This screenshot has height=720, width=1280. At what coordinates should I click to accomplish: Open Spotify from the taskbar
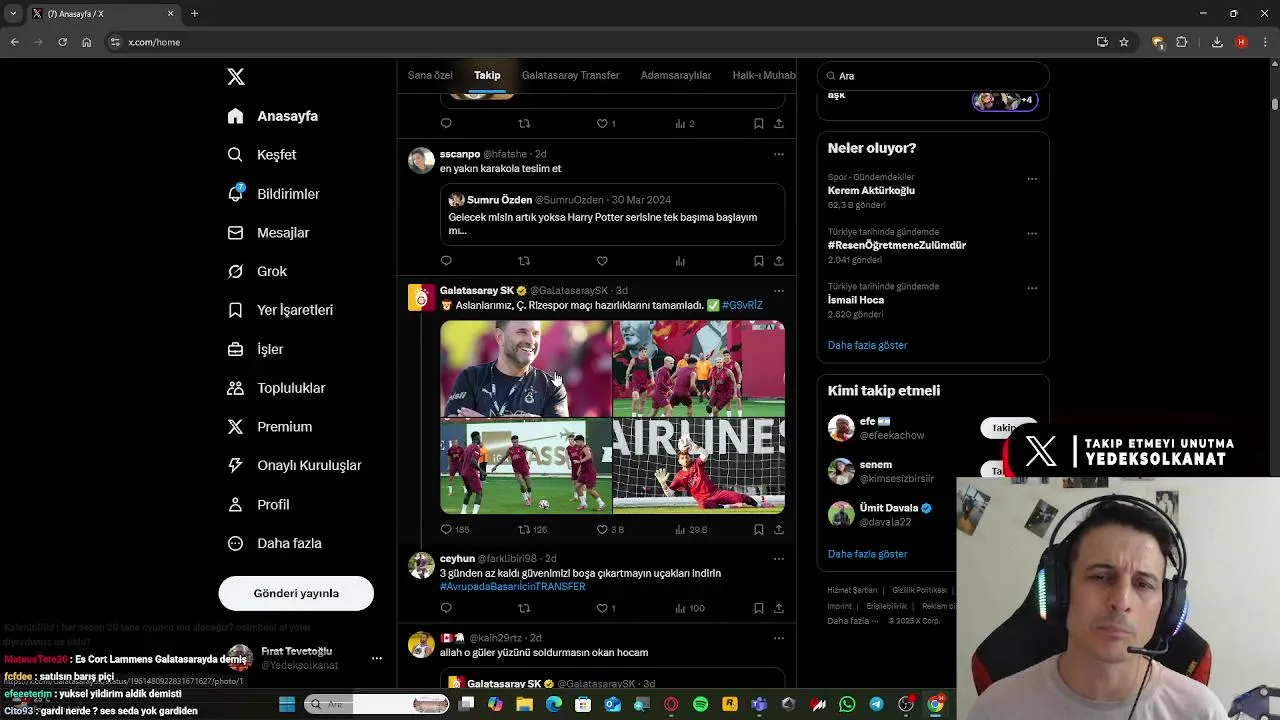(700, 705)
